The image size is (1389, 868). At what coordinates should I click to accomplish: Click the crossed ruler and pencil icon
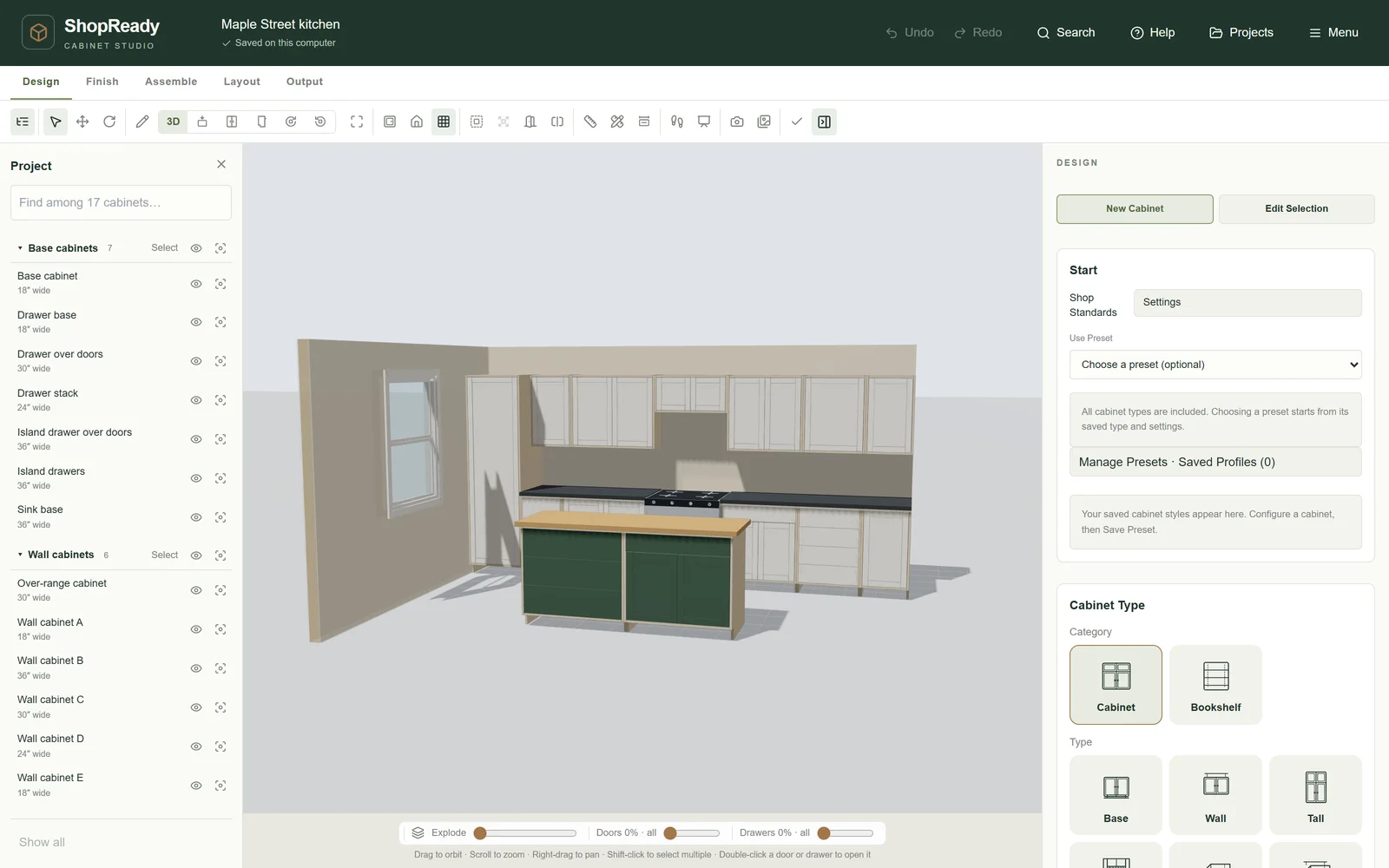617,122
